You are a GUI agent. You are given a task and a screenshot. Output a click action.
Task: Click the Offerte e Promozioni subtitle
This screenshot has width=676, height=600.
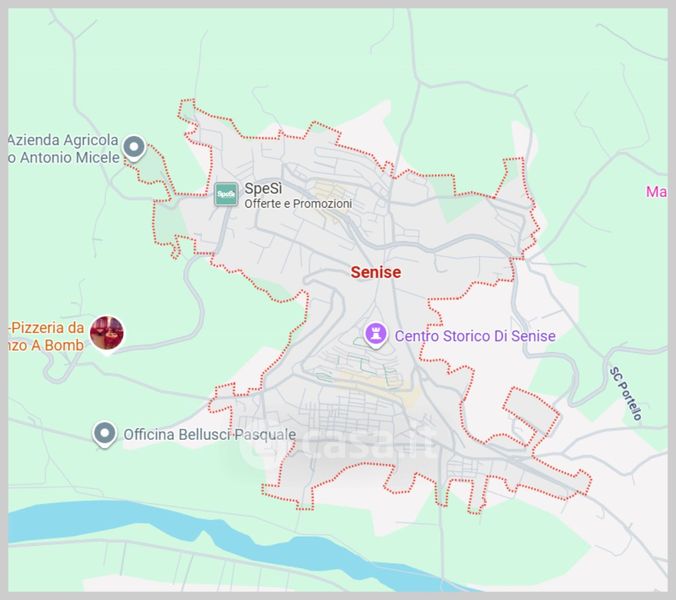coord(298,204)
